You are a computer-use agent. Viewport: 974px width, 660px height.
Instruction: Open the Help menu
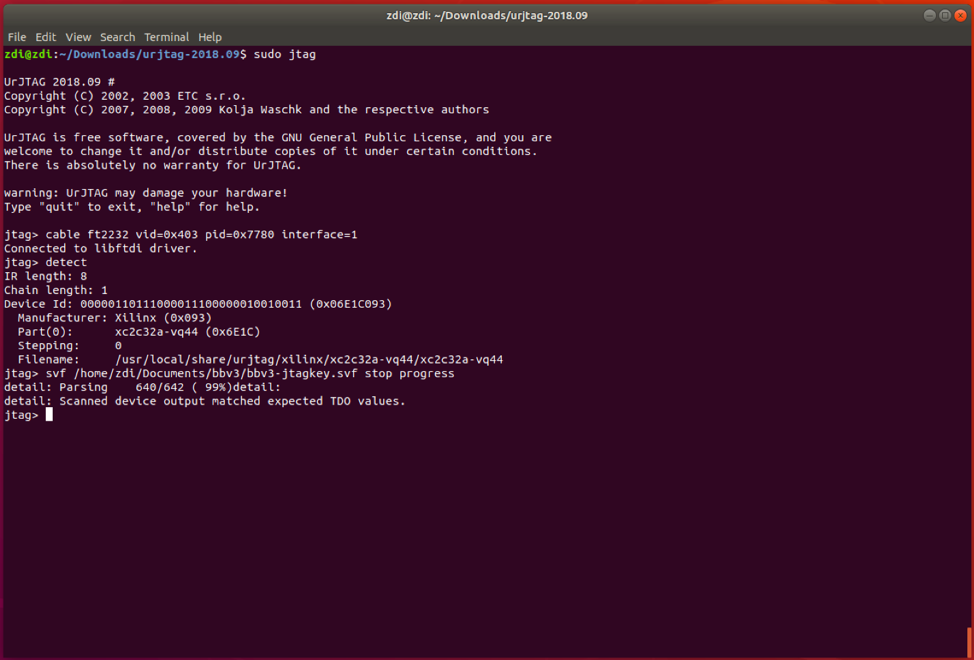(x=210, y=37)
